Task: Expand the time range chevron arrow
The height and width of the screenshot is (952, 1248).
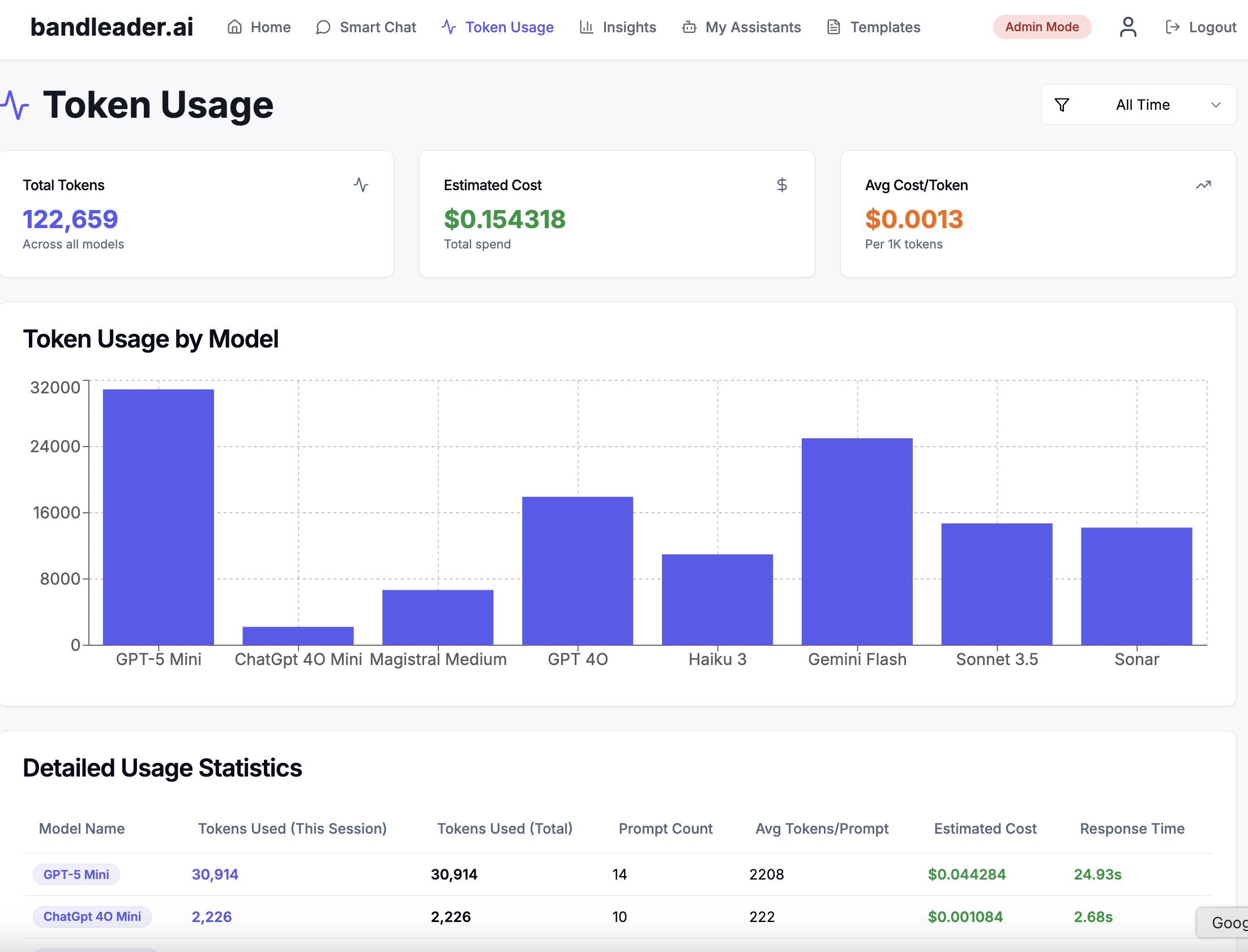Action: tap(1216, 105)
